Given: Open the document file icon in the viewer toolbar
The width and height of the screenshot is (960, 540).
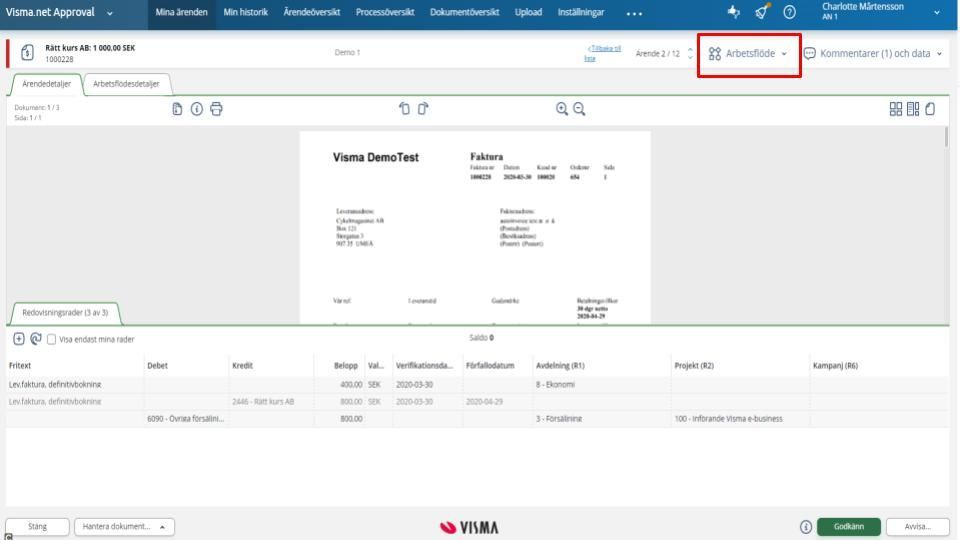Looking at the screenshot, I should coord(177,109).
